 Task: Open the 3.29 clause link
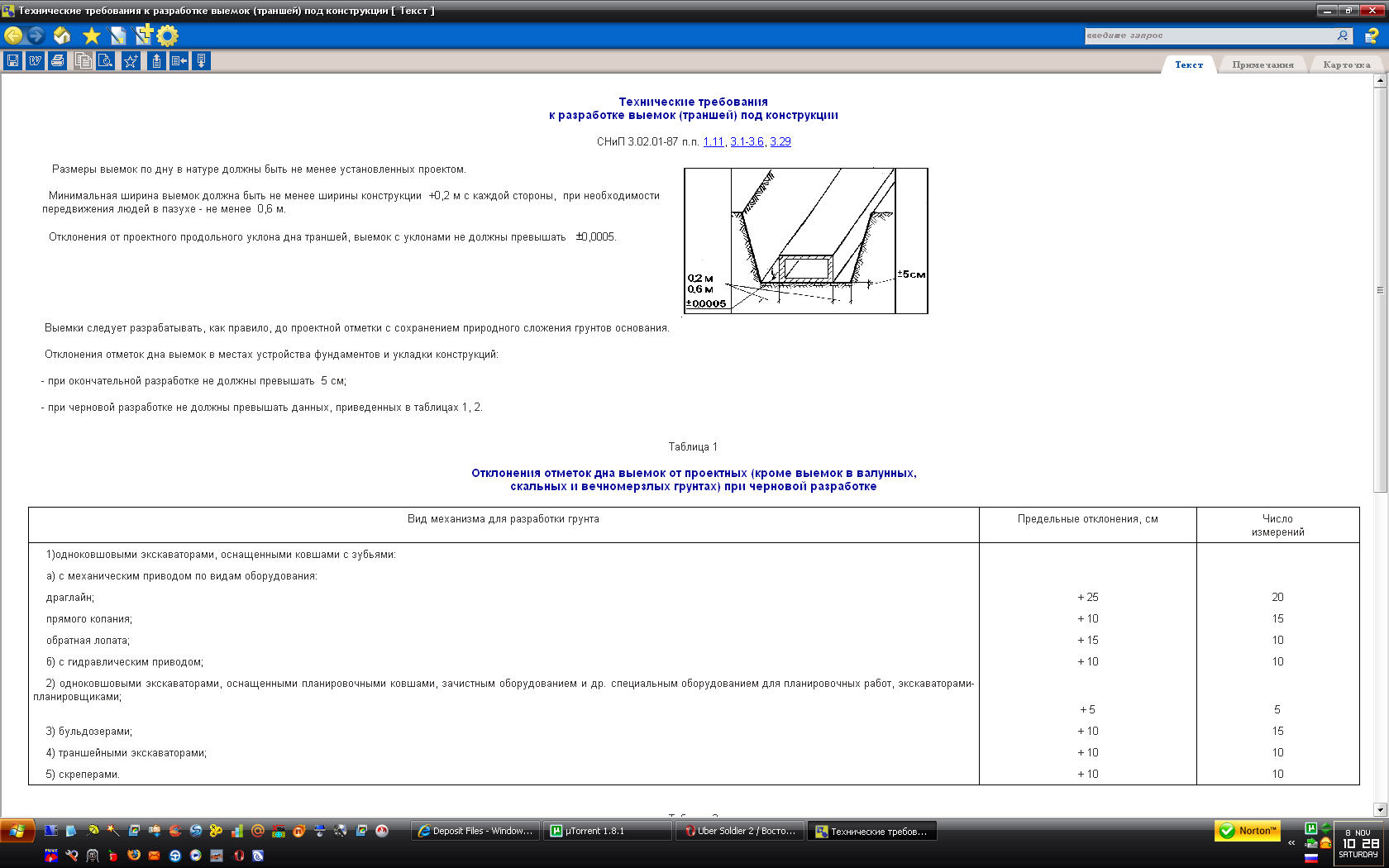(x=780, y=142)
